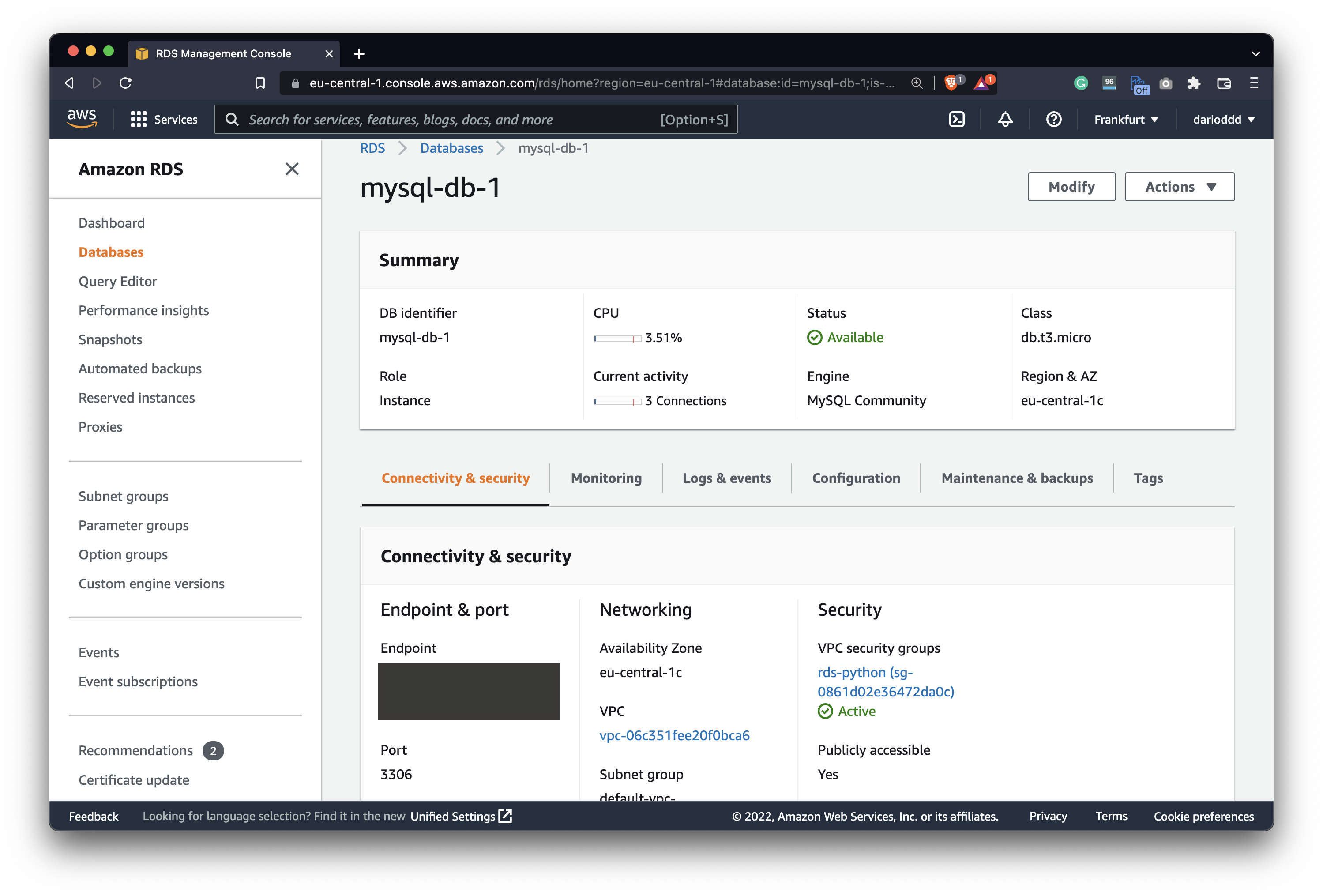Switch to the Tags tab
Viewport: 1323px width, 896px height.
click(x=1148, y=478)
